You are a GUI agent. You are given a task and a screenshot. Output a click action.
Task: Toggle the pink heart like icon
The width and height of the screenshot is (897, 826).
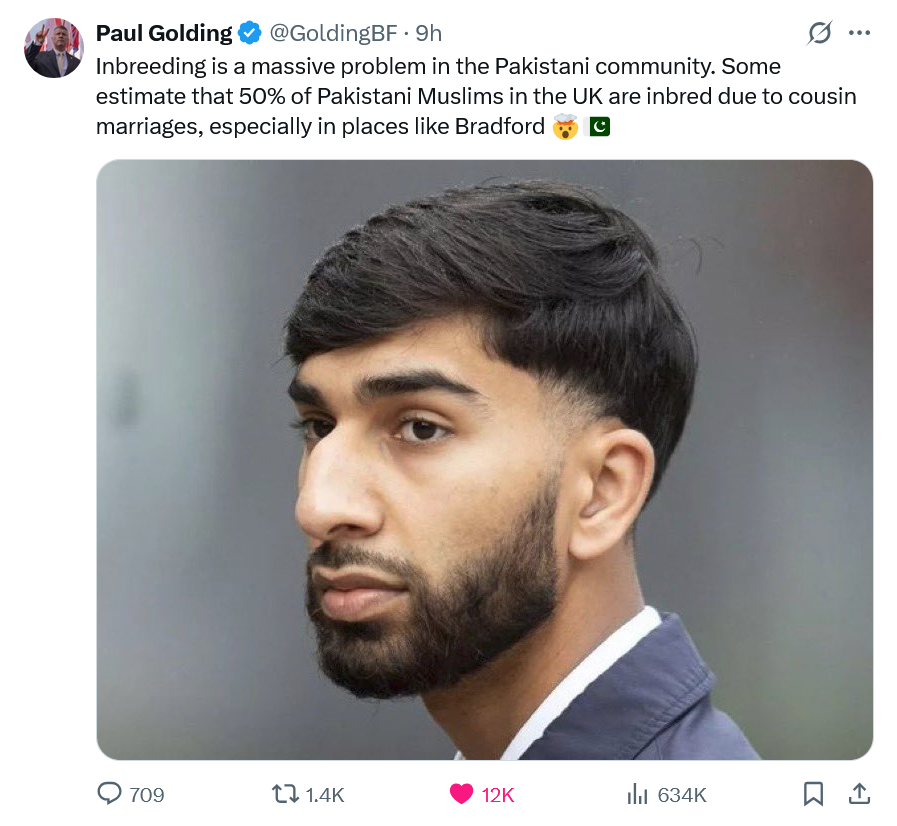(461, 794)
